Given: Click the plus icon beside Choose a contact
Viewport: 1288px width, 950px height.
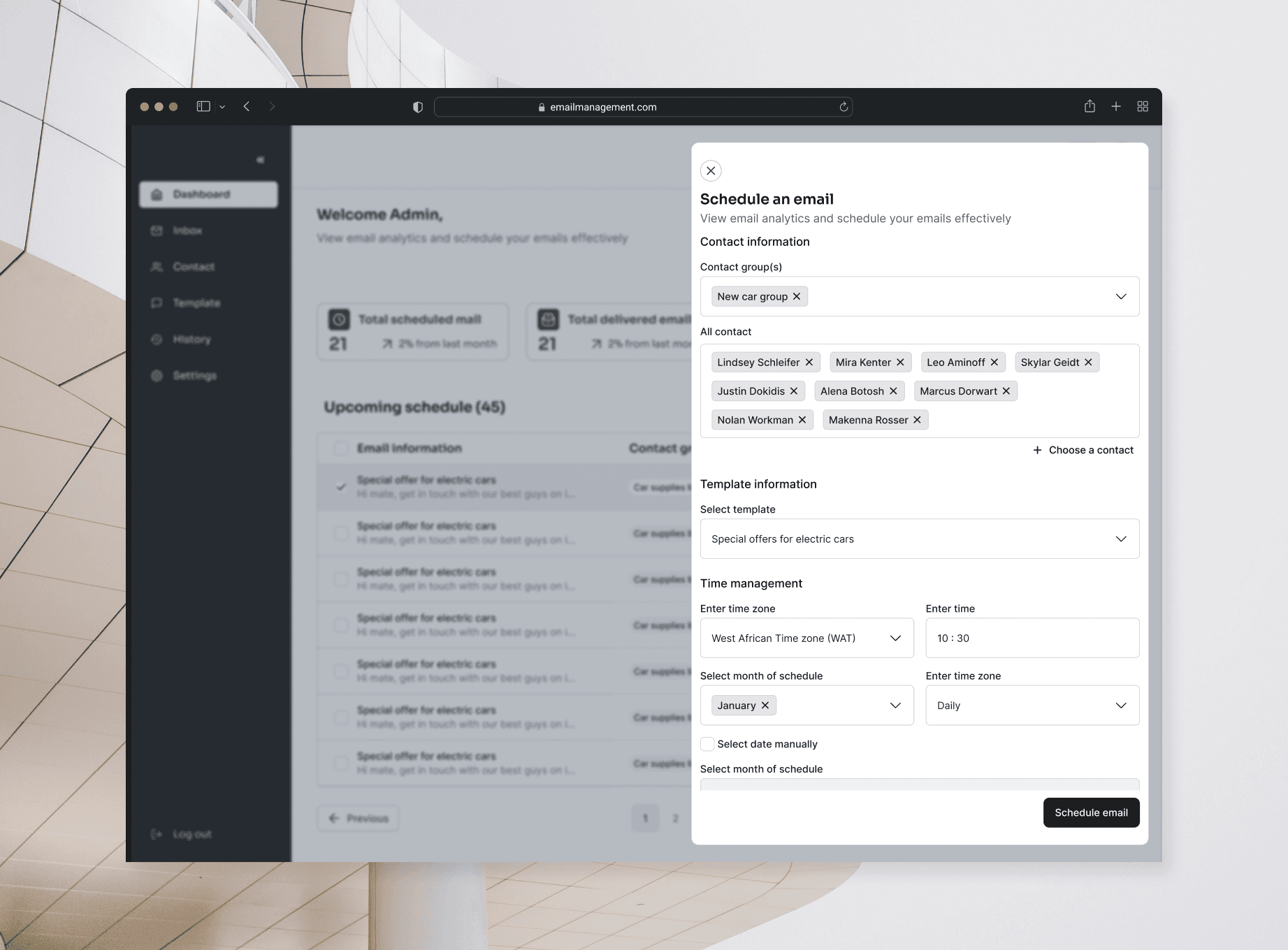Looking at the screenshot, I should click(x=1038, y=450).
